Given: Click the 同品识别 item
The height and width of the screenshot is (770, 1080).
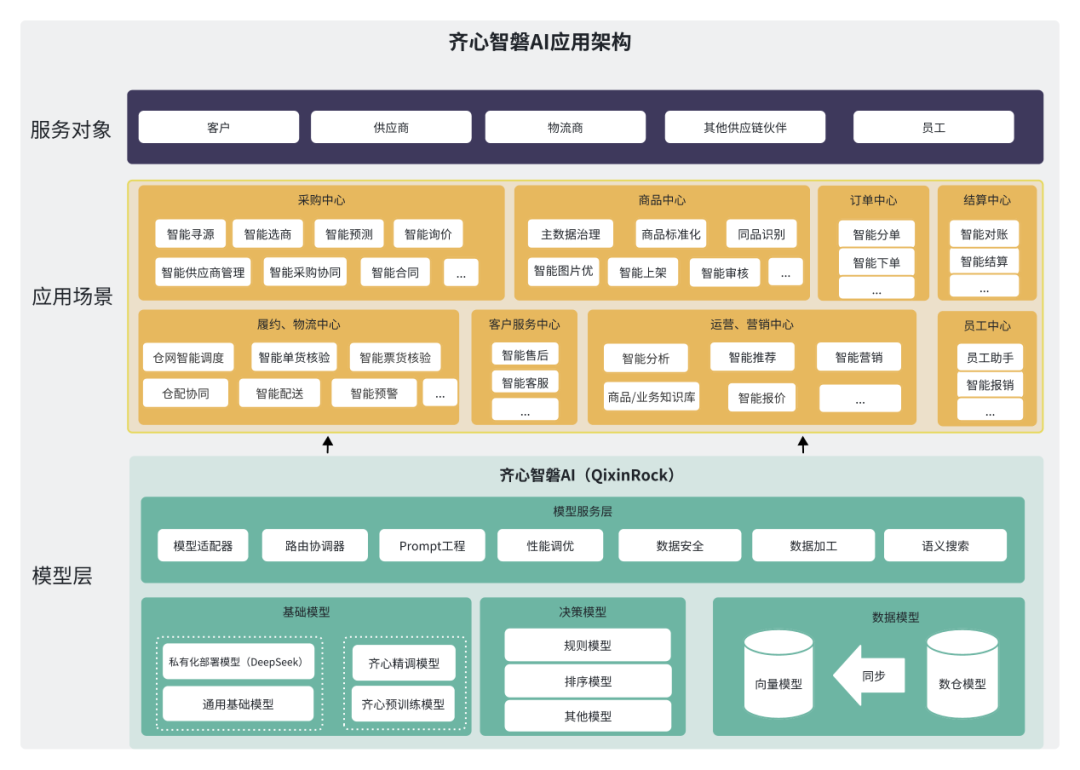Looking at the screenshot, I should coord(761,234).
